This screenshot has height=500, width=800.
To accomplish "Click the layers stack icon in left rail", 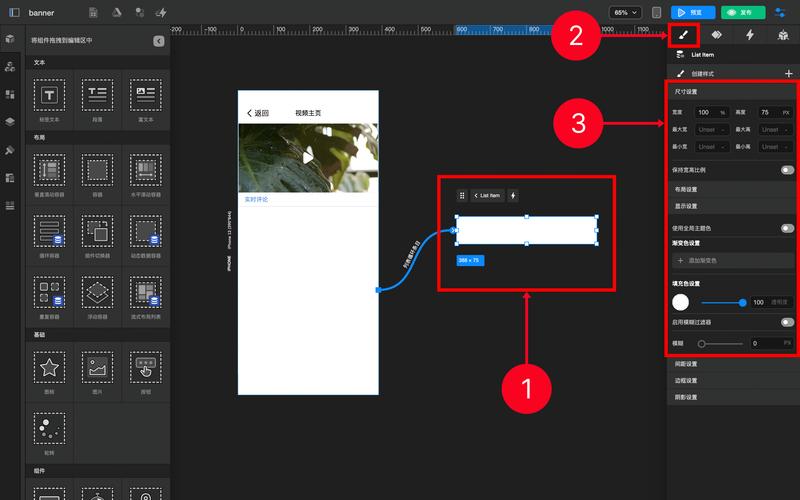I will click(x=10, y=122).
